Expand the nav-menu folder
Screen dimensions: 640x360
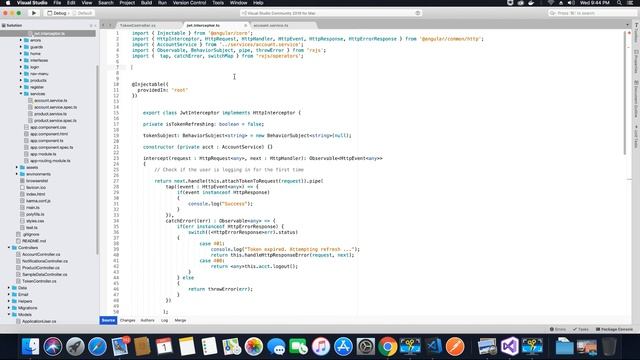tap(21, 73)
